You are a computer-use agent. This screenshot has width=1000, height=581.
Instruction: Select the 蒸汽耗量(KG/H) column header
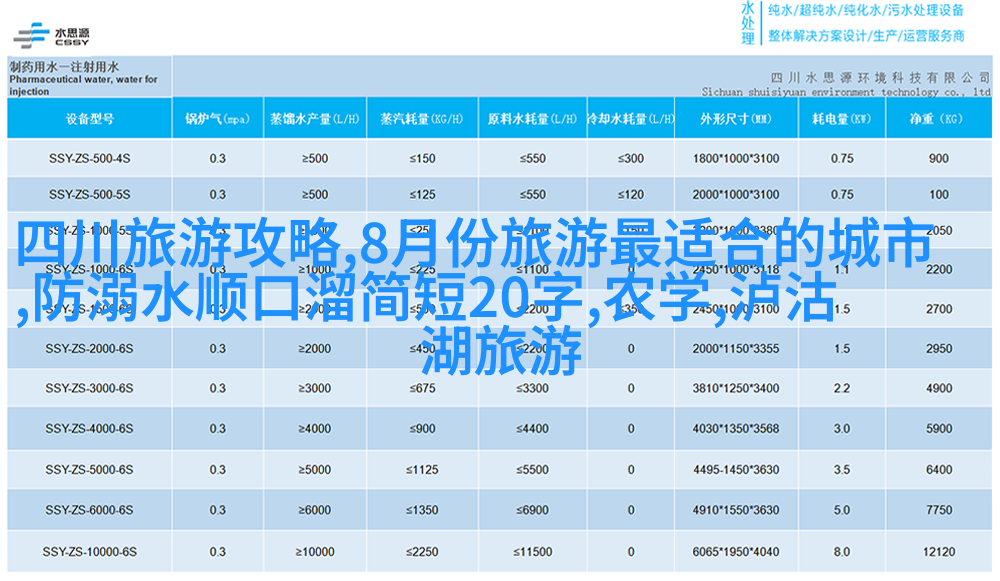coord(422,119)
